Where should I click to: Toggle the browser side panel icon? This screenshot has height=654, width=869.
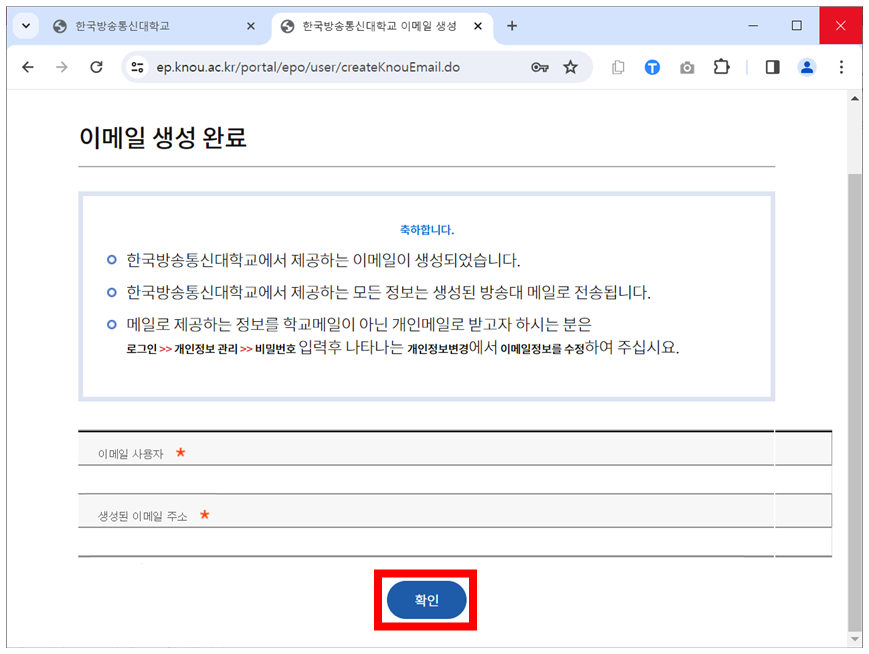pyautogui.click(x=772, y=67)
